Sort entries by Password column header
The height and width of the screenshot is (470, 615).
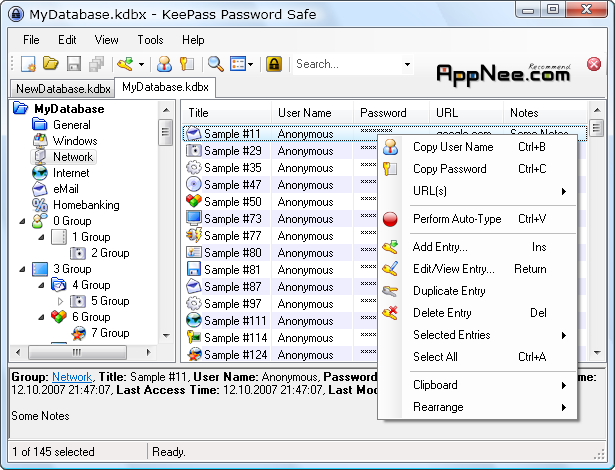point(391,113)
